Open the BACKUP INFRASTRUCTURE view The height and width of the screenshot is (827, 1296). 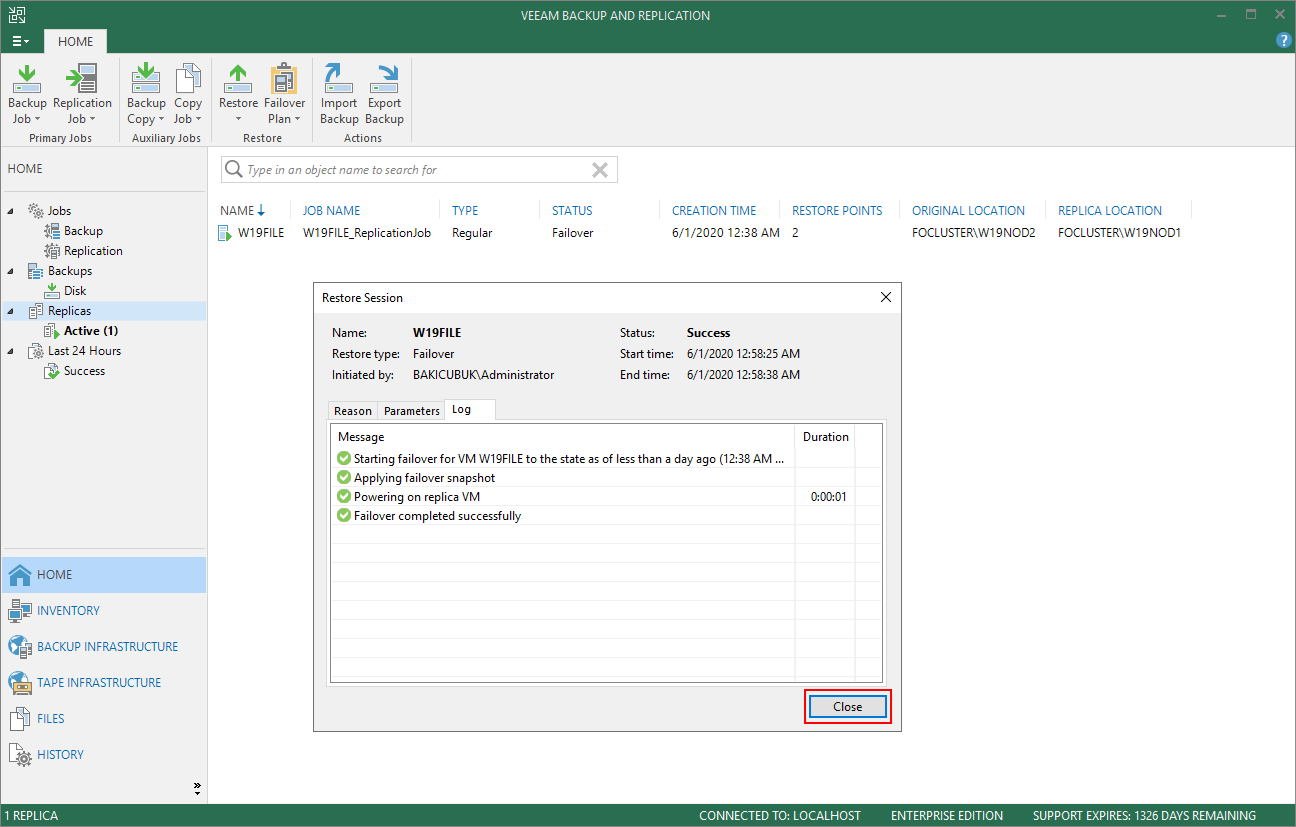tap(104, 647)
